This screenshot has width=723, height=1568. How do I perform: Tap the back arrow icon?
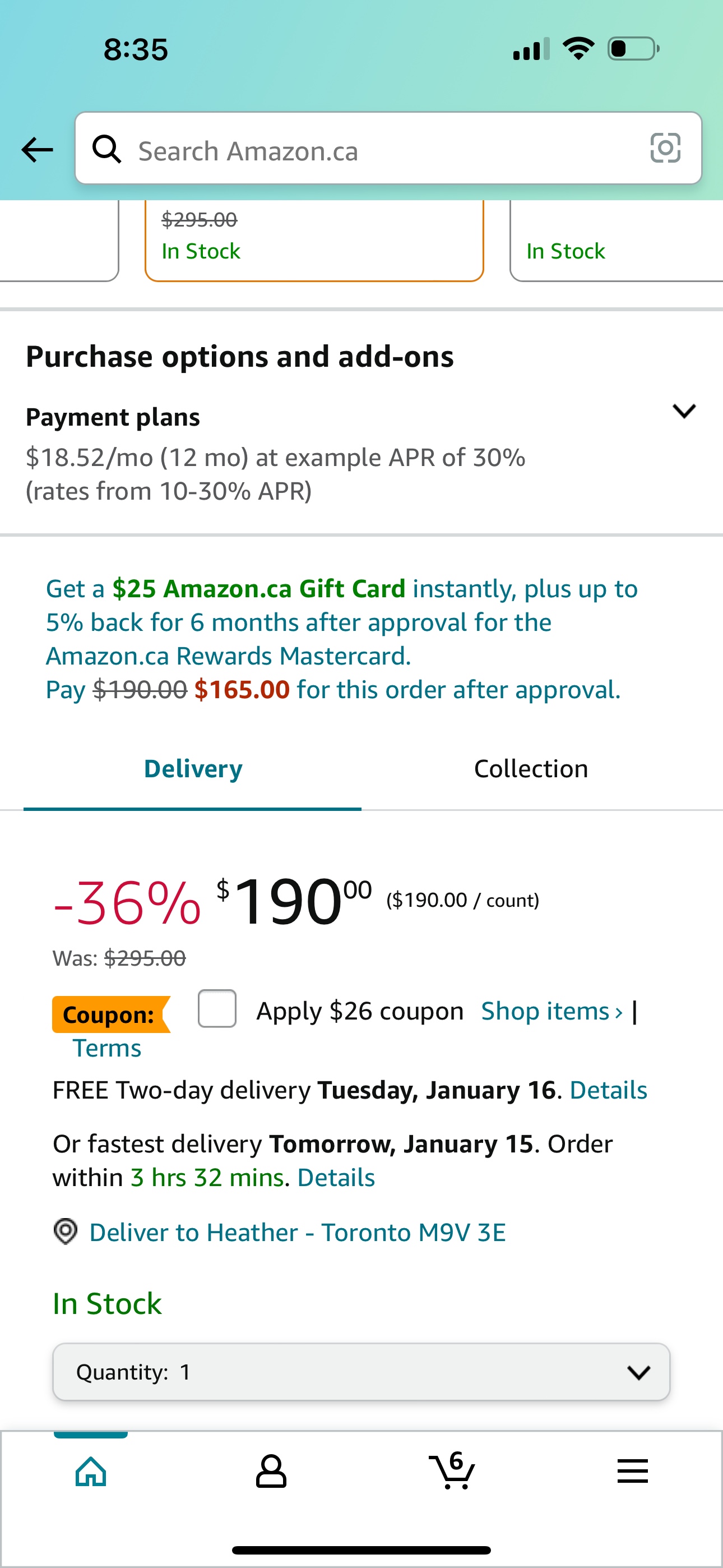[x=38, y=150]
